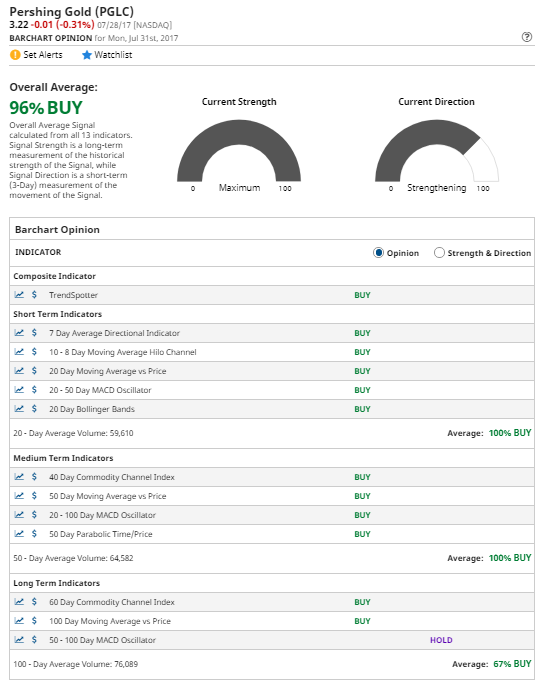Screen dimensions: 542x685
Task: Click BUY signal for TrendSpotter row
Action: pos(362,295)
